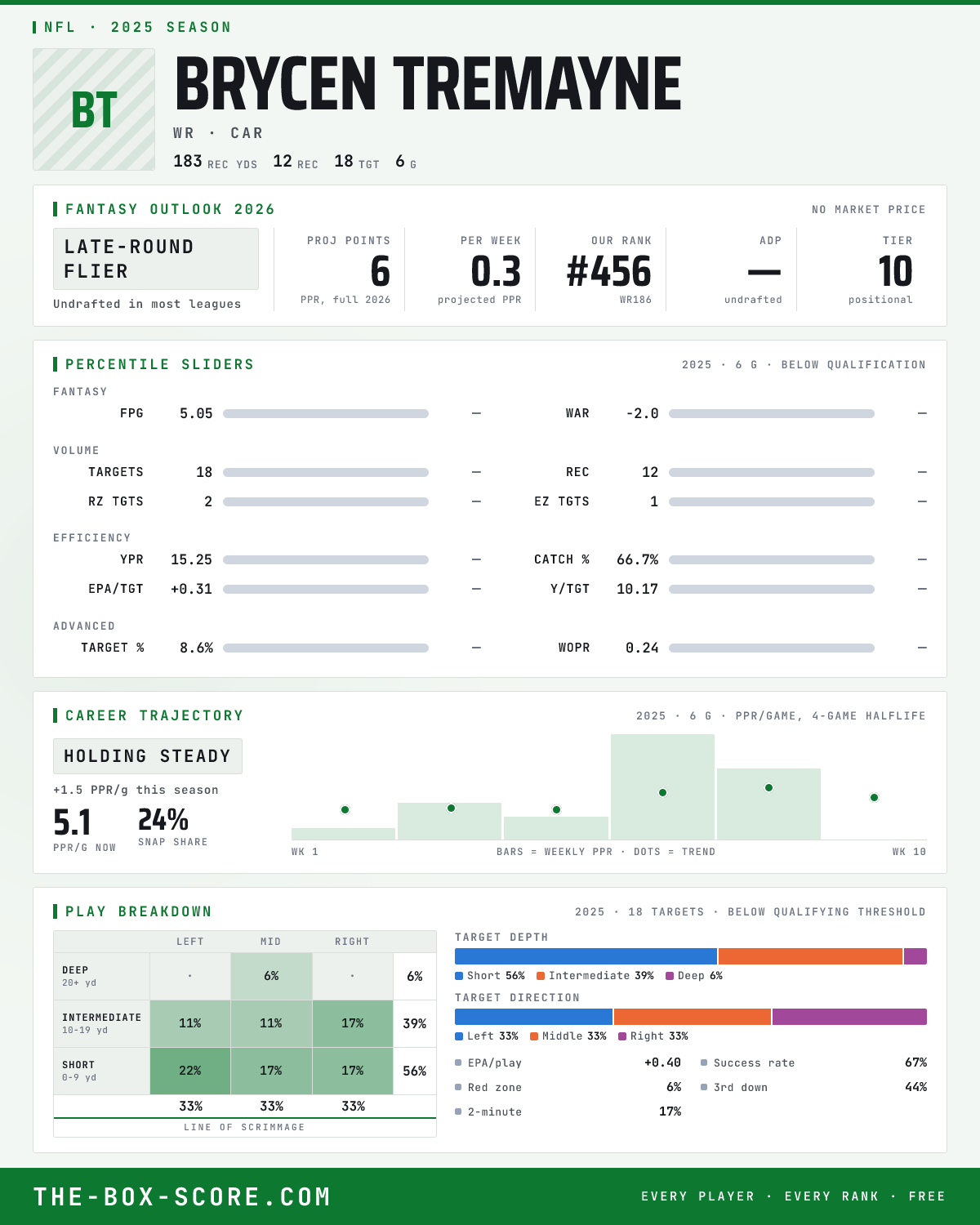Click the BT player avatar thumbnail
The height and width of the screenshot is (1225, 980).
[x=94, y=109]
